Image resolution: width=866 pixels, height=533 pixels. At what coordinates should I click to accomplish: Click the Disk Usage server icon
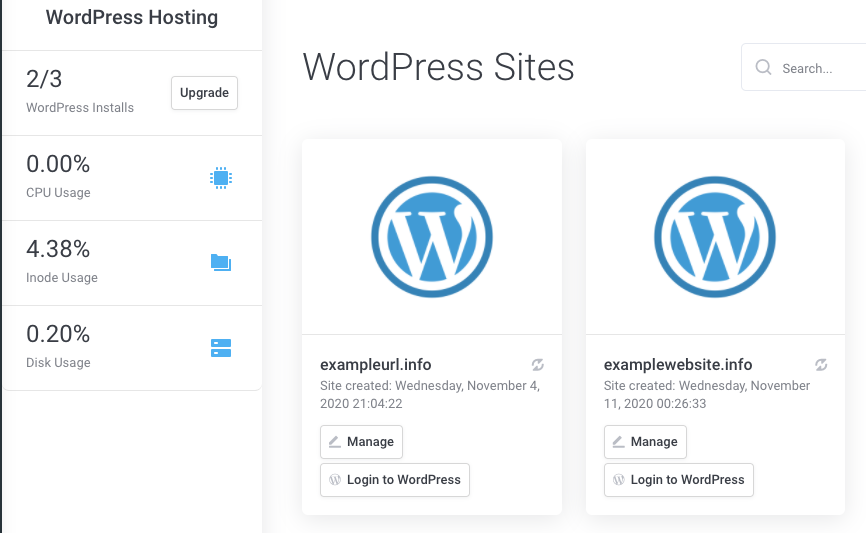point(221,348)
